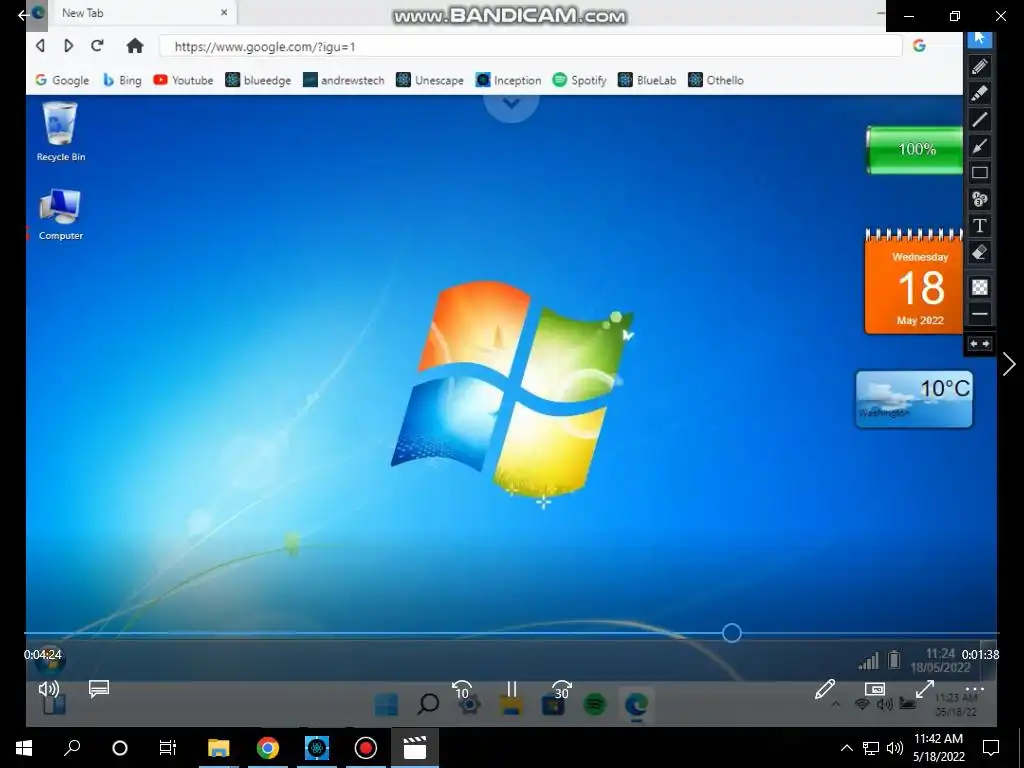Viewport: 1024px width, 768px height.
Task: Click the search magnifier in recorded taskbar
Action: (x=428, y=704)
